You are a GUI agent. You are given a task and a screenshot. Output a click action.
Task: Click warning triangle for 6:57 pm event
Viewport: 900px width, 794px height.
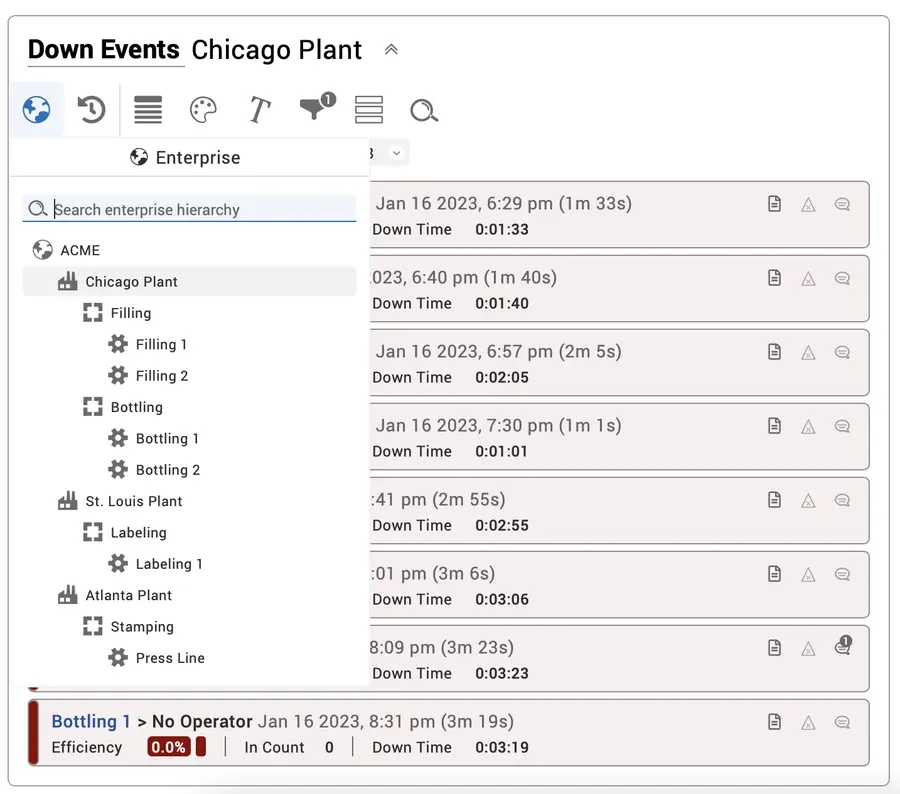click(x=808, y=353)
